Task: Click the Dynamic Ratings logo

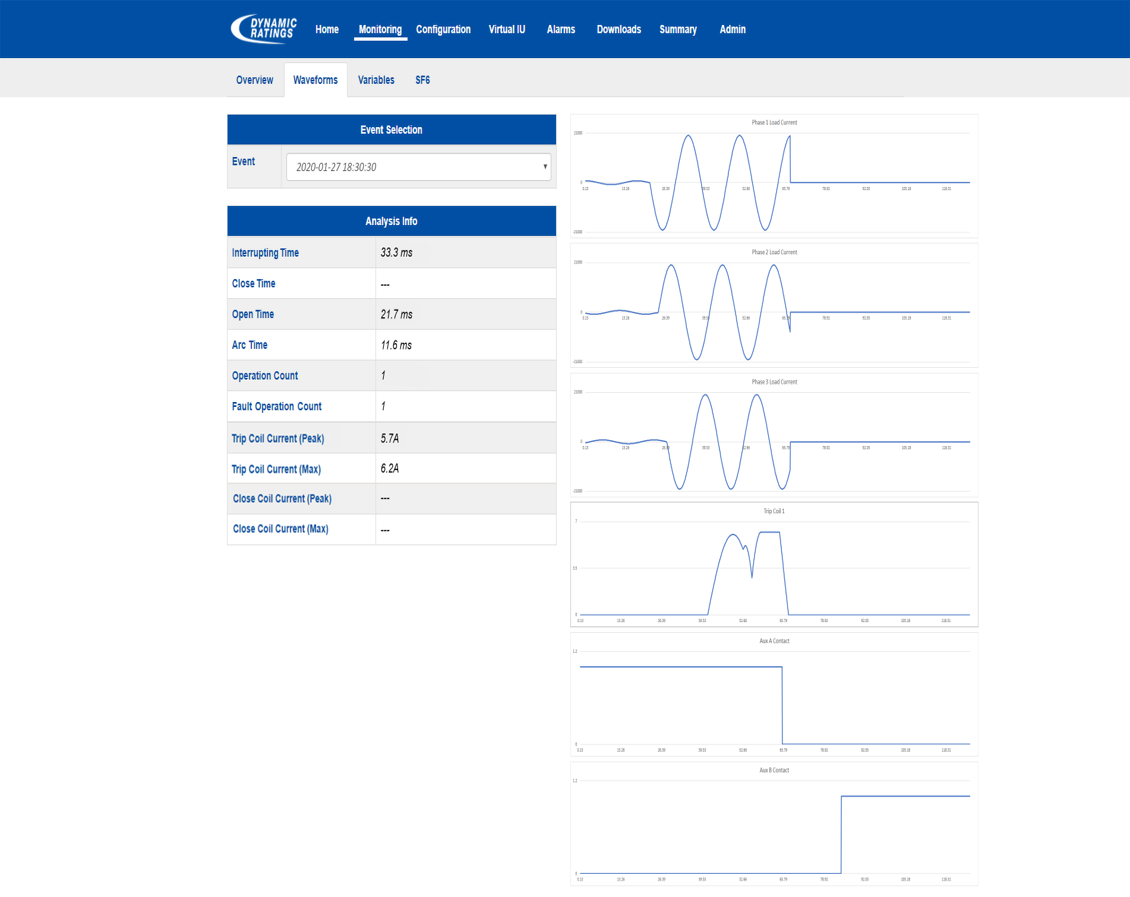Action: [265, 27]
